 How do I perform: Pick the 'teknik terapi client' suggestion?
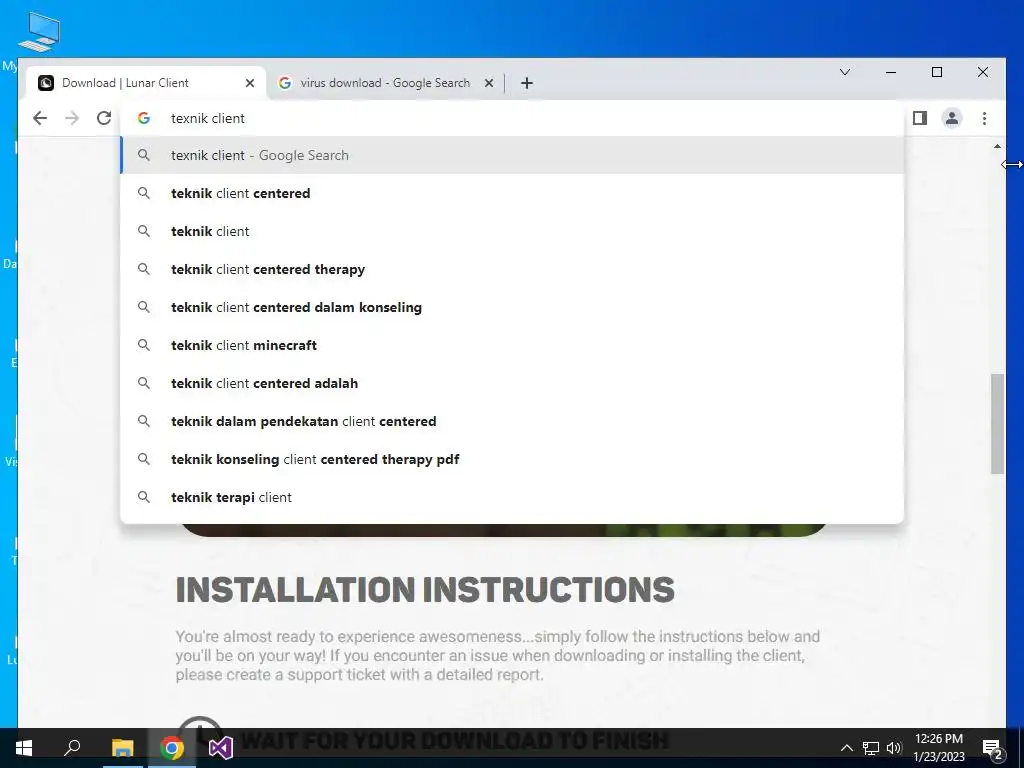tap(512, 497)
